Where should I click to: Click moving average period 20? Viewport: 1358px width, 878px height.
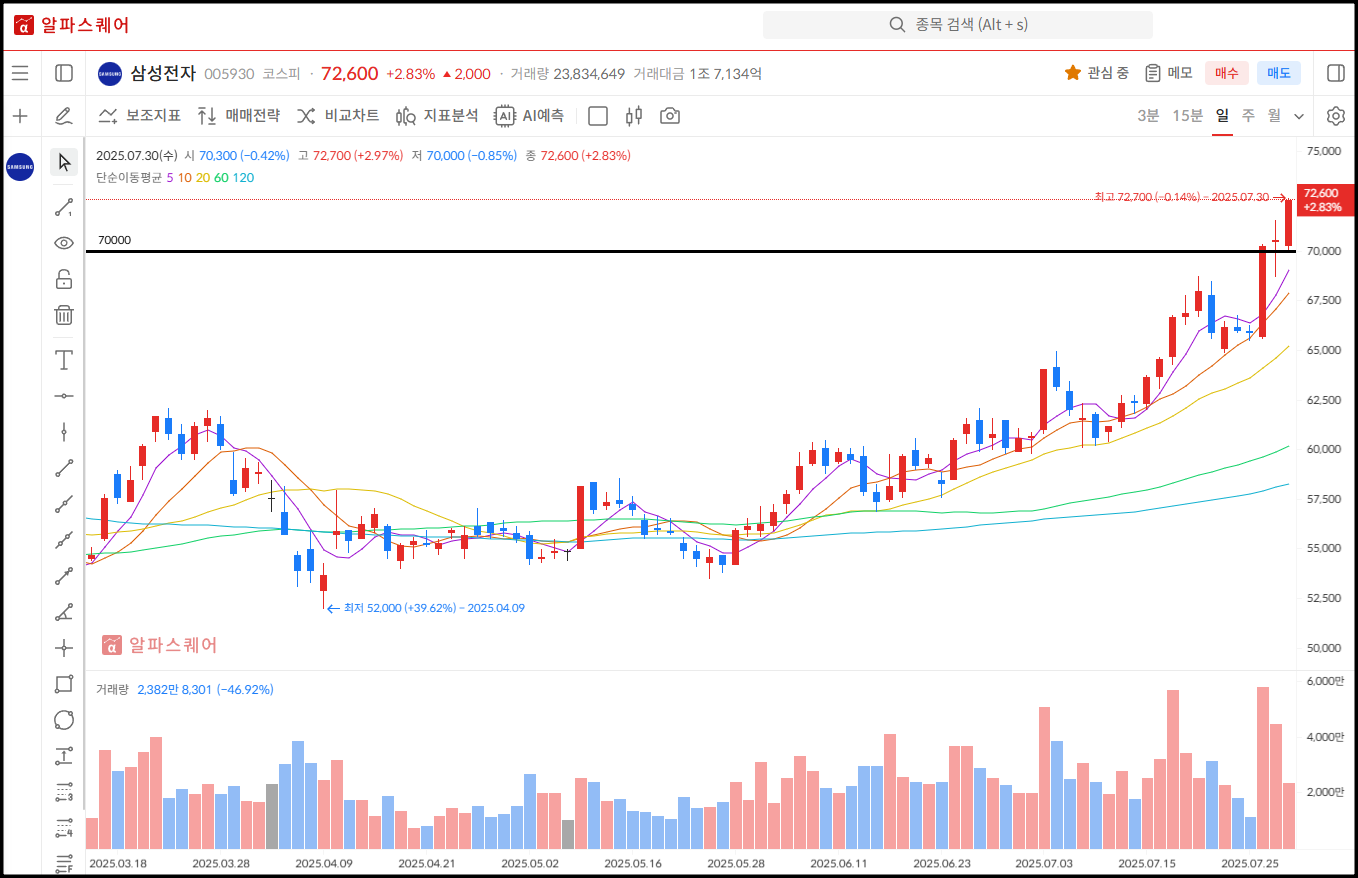(x=203, y=177)
